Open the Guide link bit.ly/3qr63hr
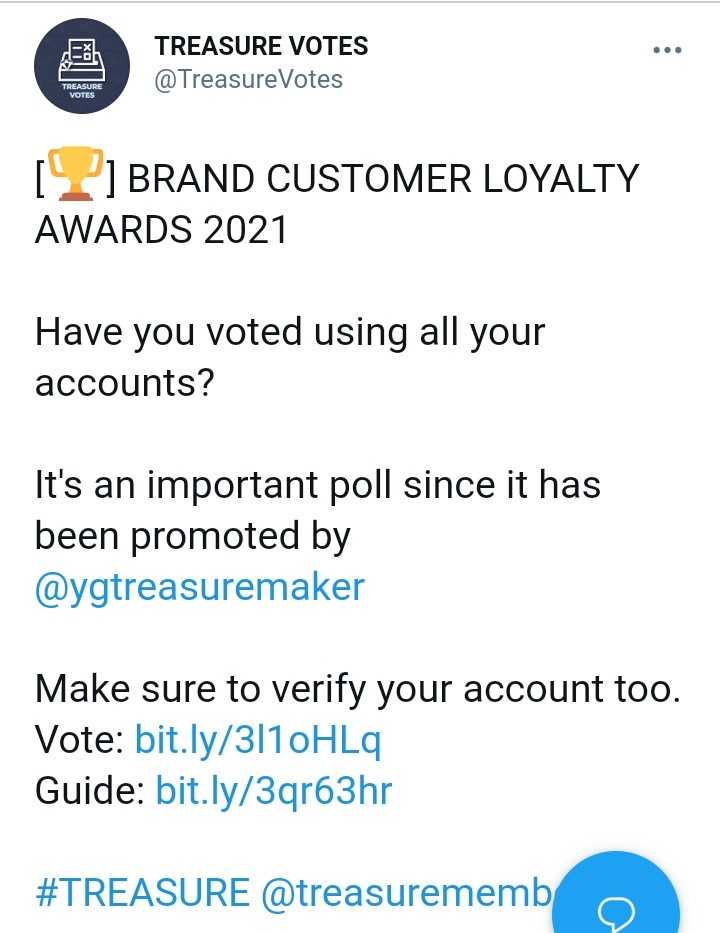Screen dimensions: 720x933 point(274,791)
